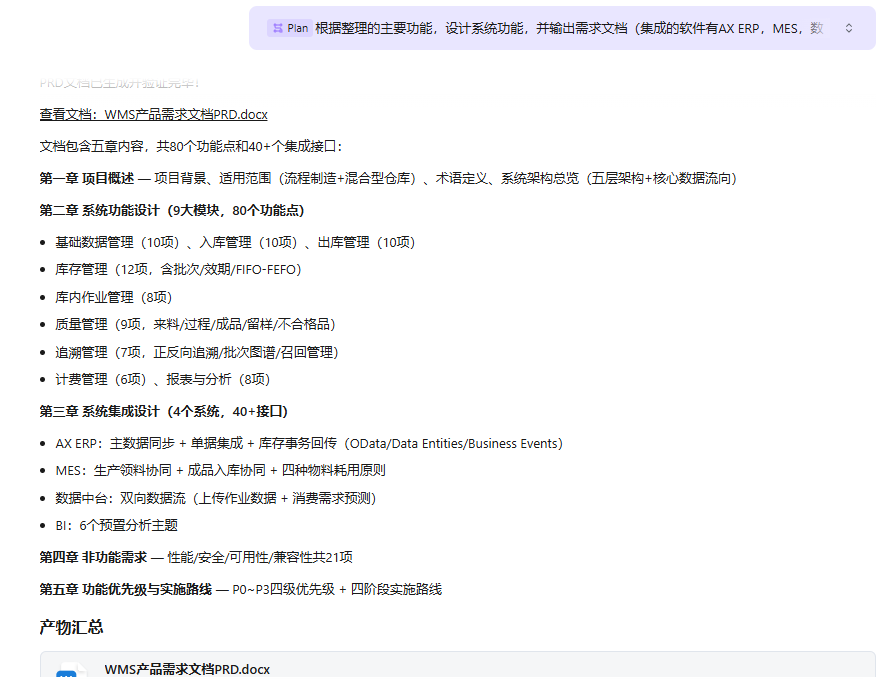Screen dimensions: 893x679
Task: Open WMS产品需求文档PRD.docx file card under 产物汇总
Action: coord(187,669)
